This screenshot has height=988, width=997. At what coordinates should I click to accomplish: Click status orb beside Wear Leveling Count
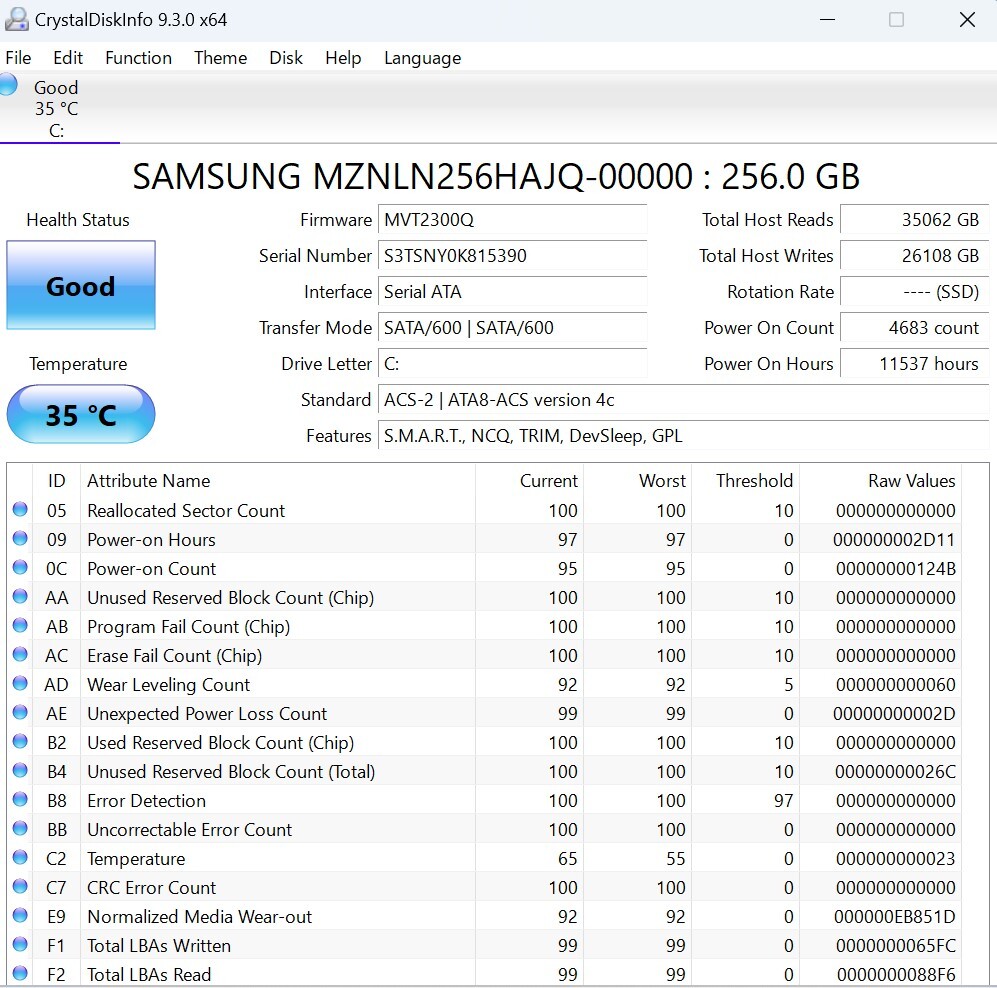(20, 684)
